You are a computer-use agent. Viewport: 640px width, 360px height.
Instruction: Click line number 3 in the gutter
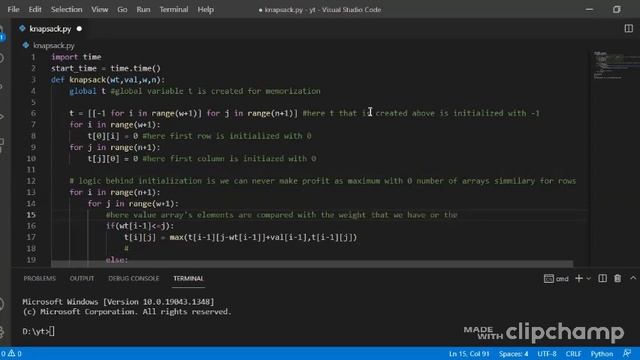33,80
